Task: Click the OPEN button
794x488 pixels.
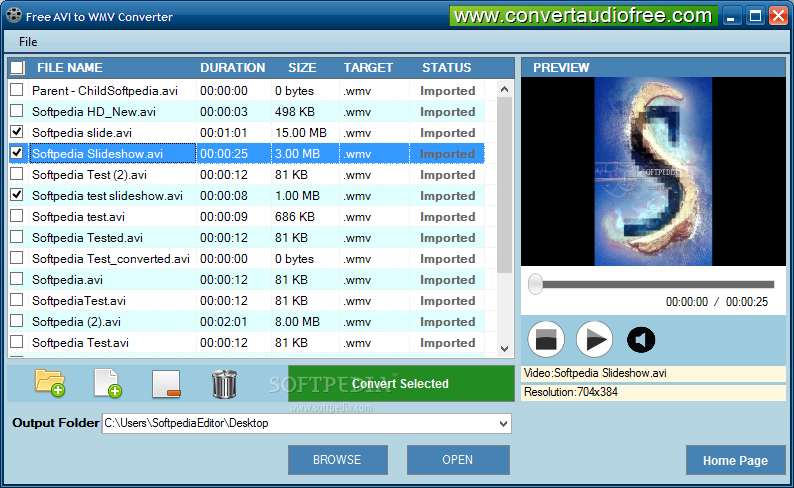Action: 458,460
